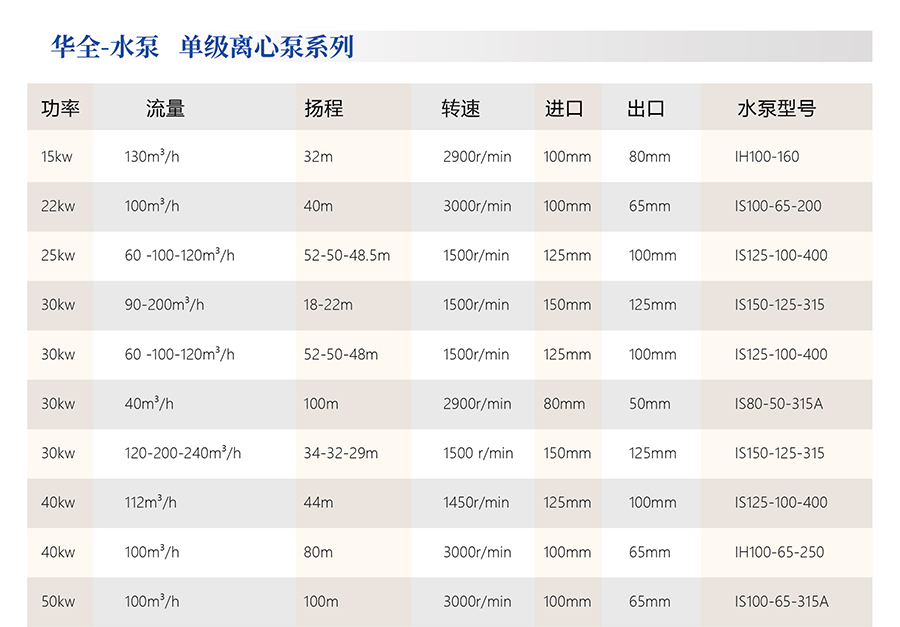Click the 90-200m³/h flow cell
Viewport: 900px width, 627px height.
pos(164,305)
